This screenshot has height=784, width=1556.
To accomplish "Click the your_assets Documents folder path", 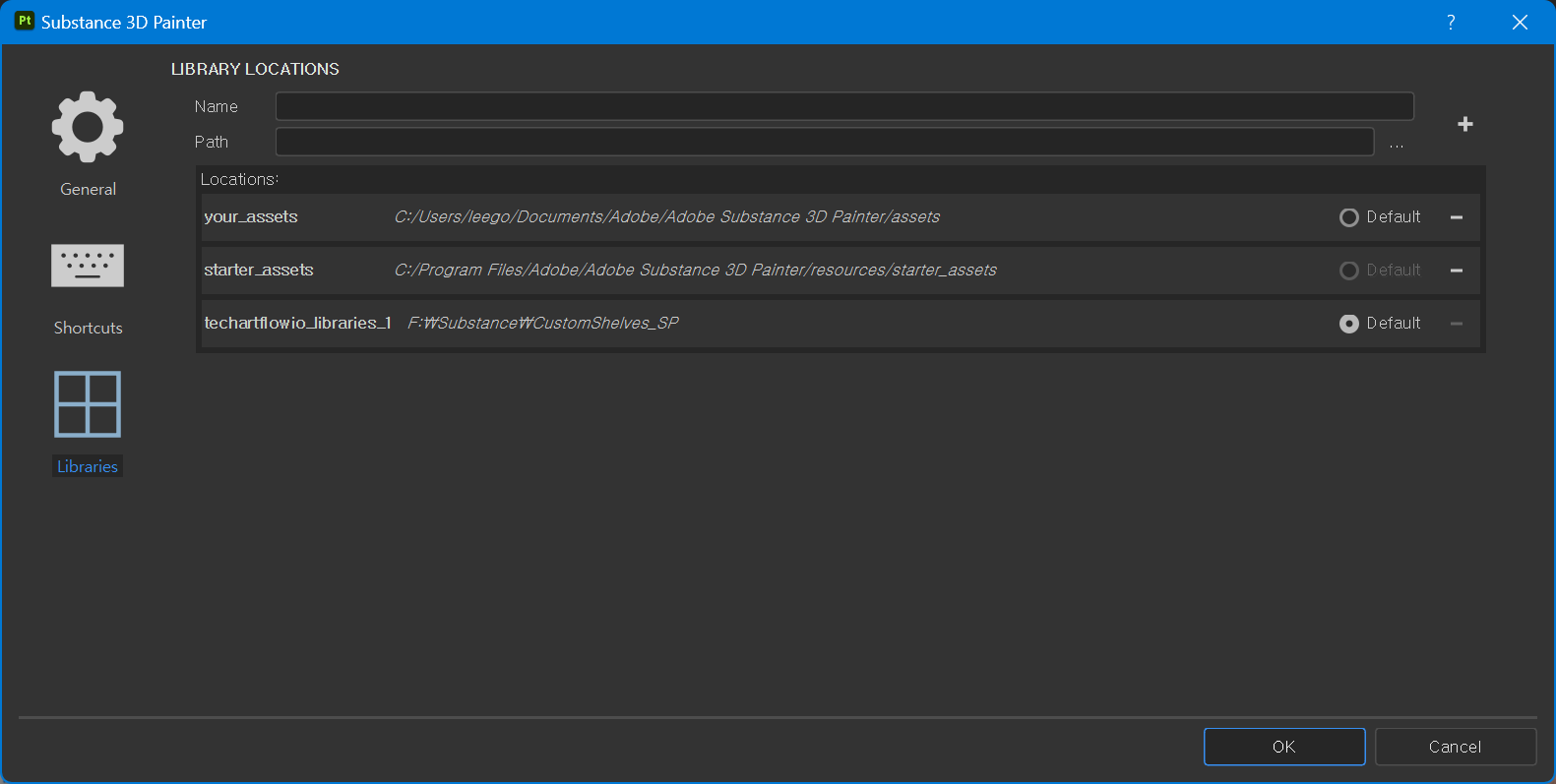I will [x=667, y=217].
